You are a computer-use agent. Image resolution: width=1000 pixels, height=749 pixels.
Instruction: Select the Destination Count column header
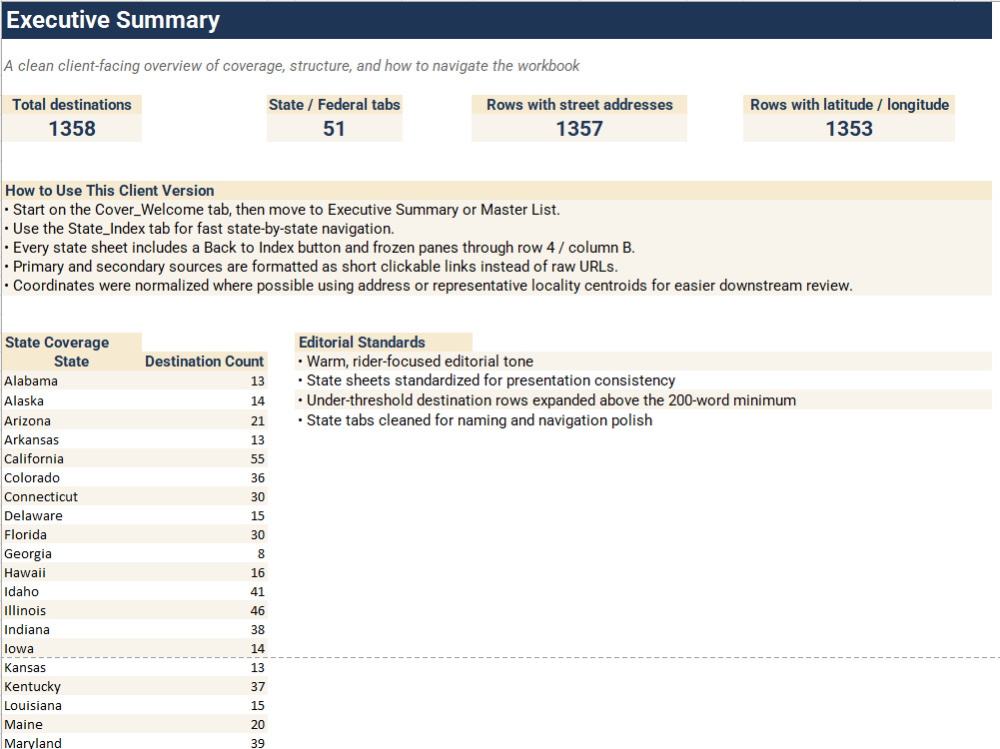tap(204, 361)
